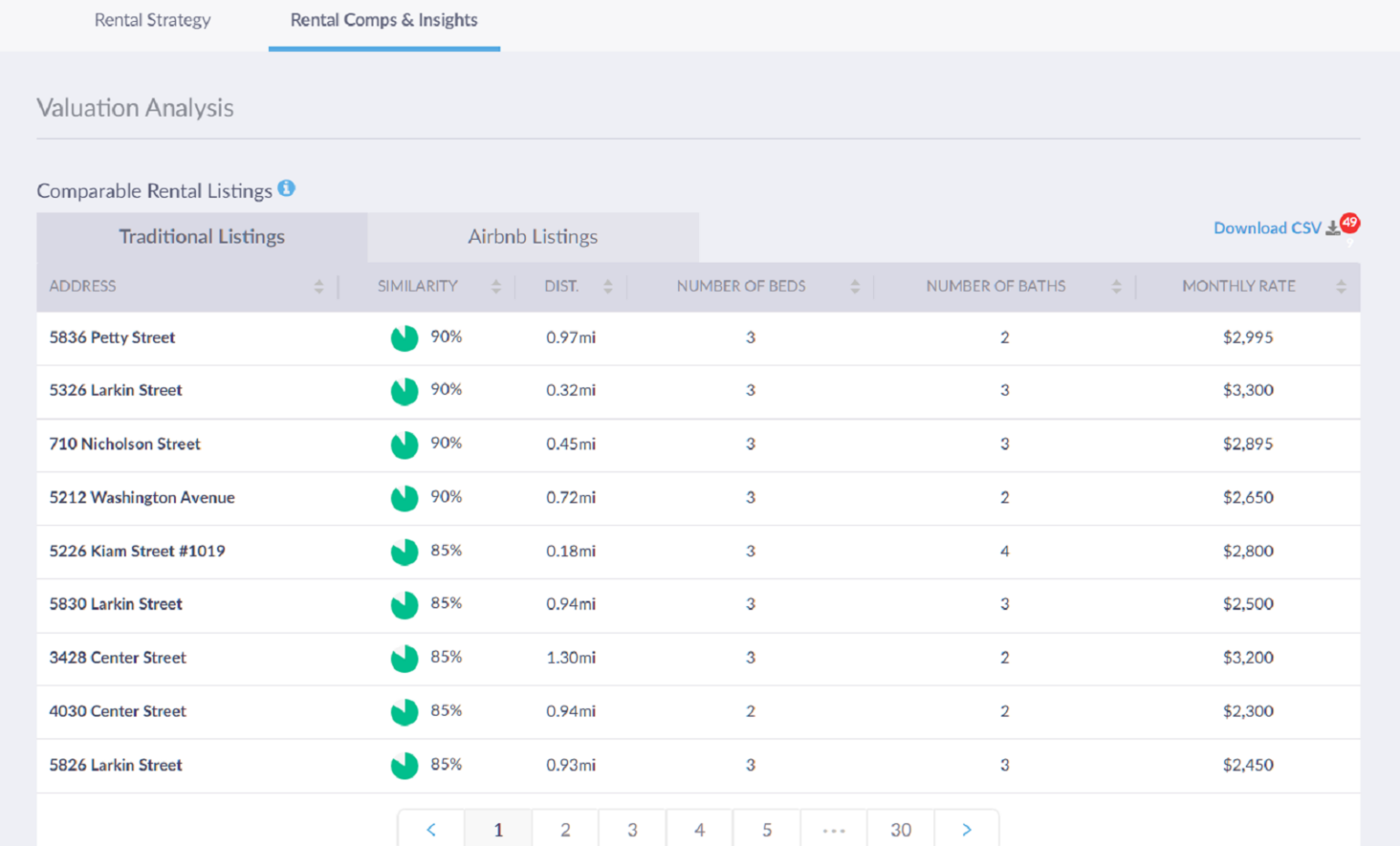The image size is (1400, 846).
Task: Select the Traditional Listings tab
Action: coord(201,237)
